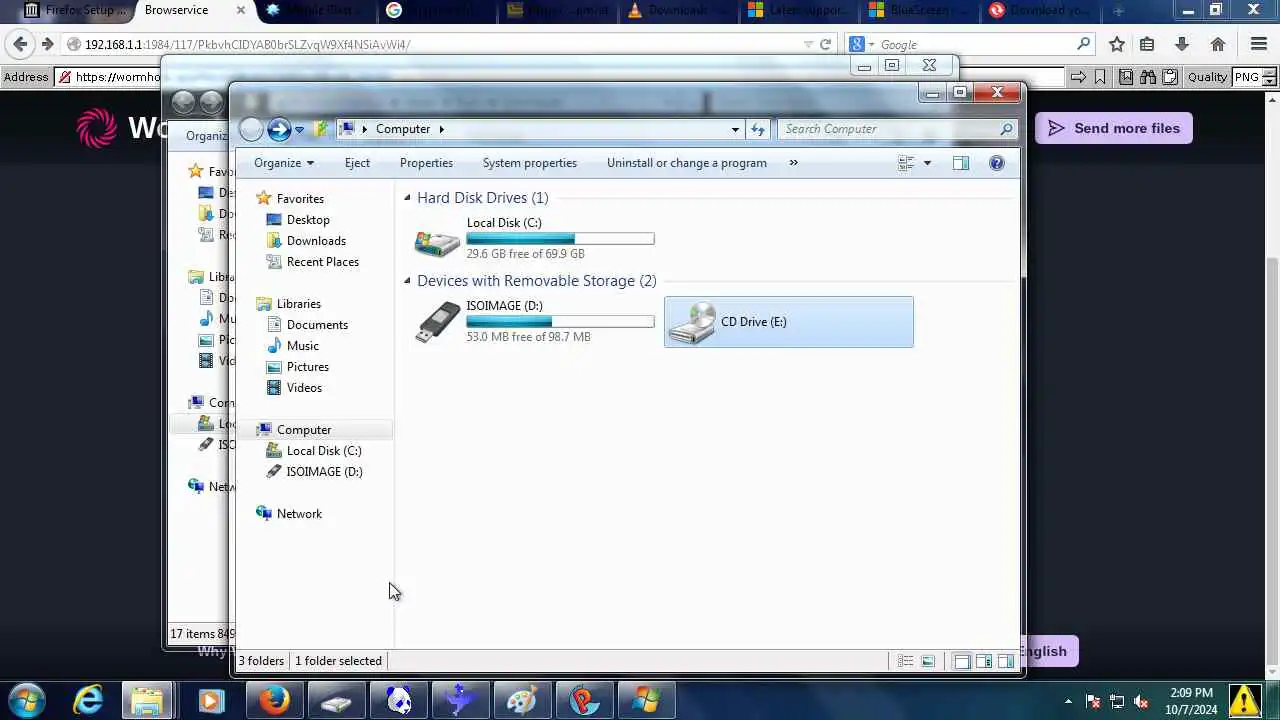Open Downloads in Favorites
Screen dimensions: 1280x720
point(316,241)
